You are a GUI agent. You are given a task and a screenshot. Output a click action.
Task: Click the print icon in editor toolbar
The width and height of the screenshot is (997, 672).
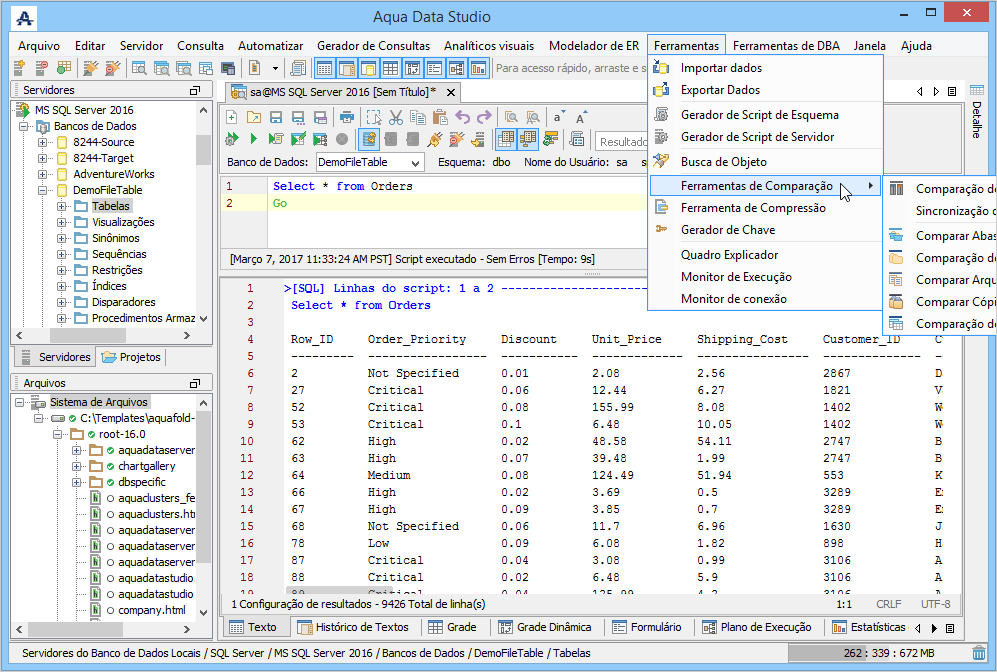pyautogui.click(x=347, y=117)
